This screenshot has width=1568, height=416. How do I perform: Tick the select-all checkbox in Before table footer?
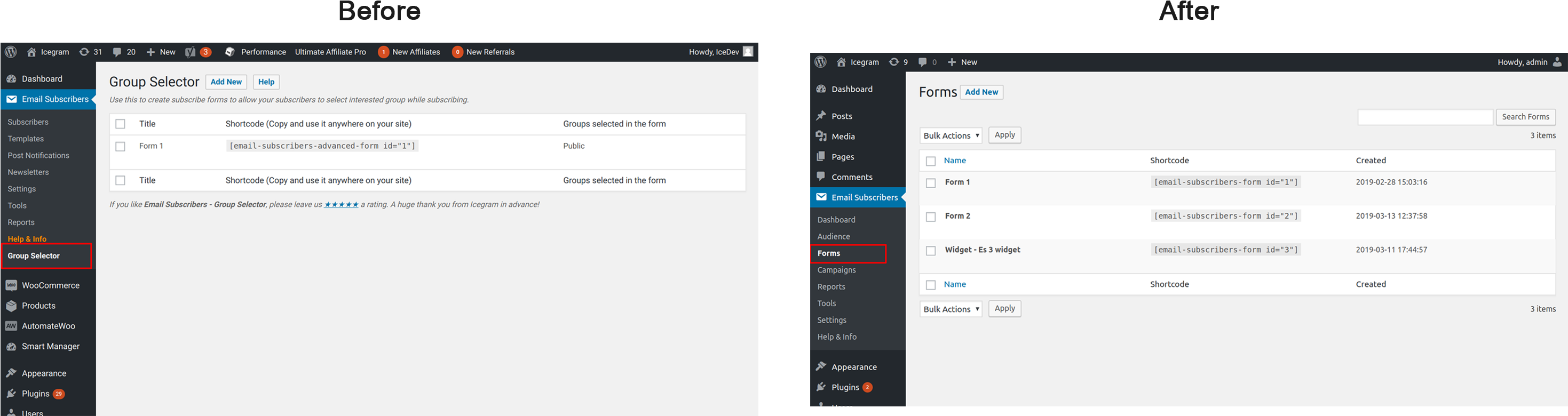[121, 181]
